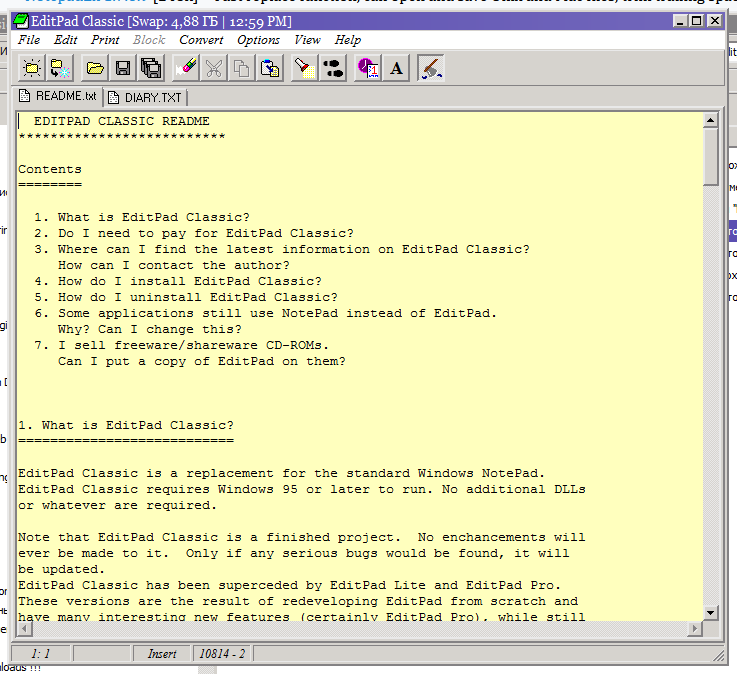Switch to the README.txt tab
The width and height of the screenshot is (737, 674).
58,96
